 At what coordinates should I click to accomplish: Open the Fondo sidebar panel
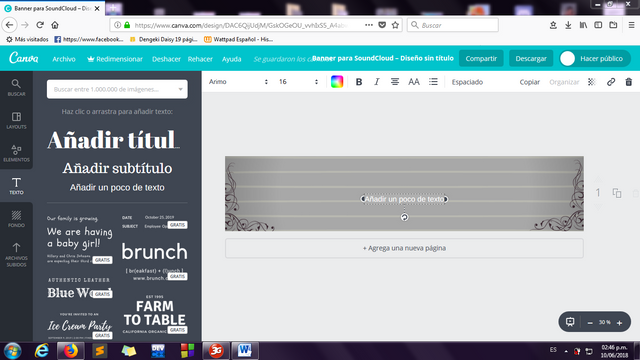(x=16, y=219)
